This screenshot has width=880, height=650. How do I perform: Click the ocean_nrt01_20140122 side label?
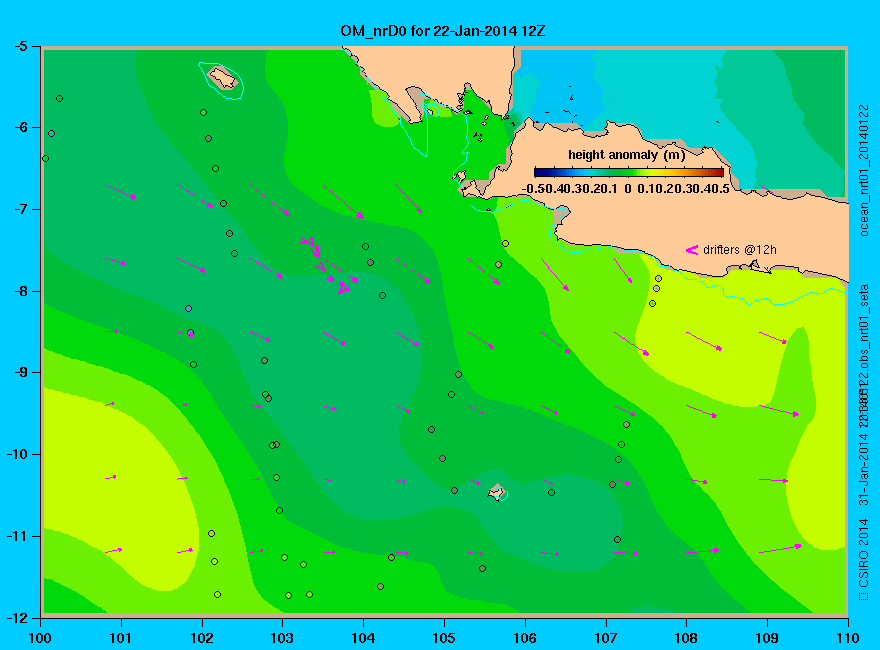coord(864,170)
